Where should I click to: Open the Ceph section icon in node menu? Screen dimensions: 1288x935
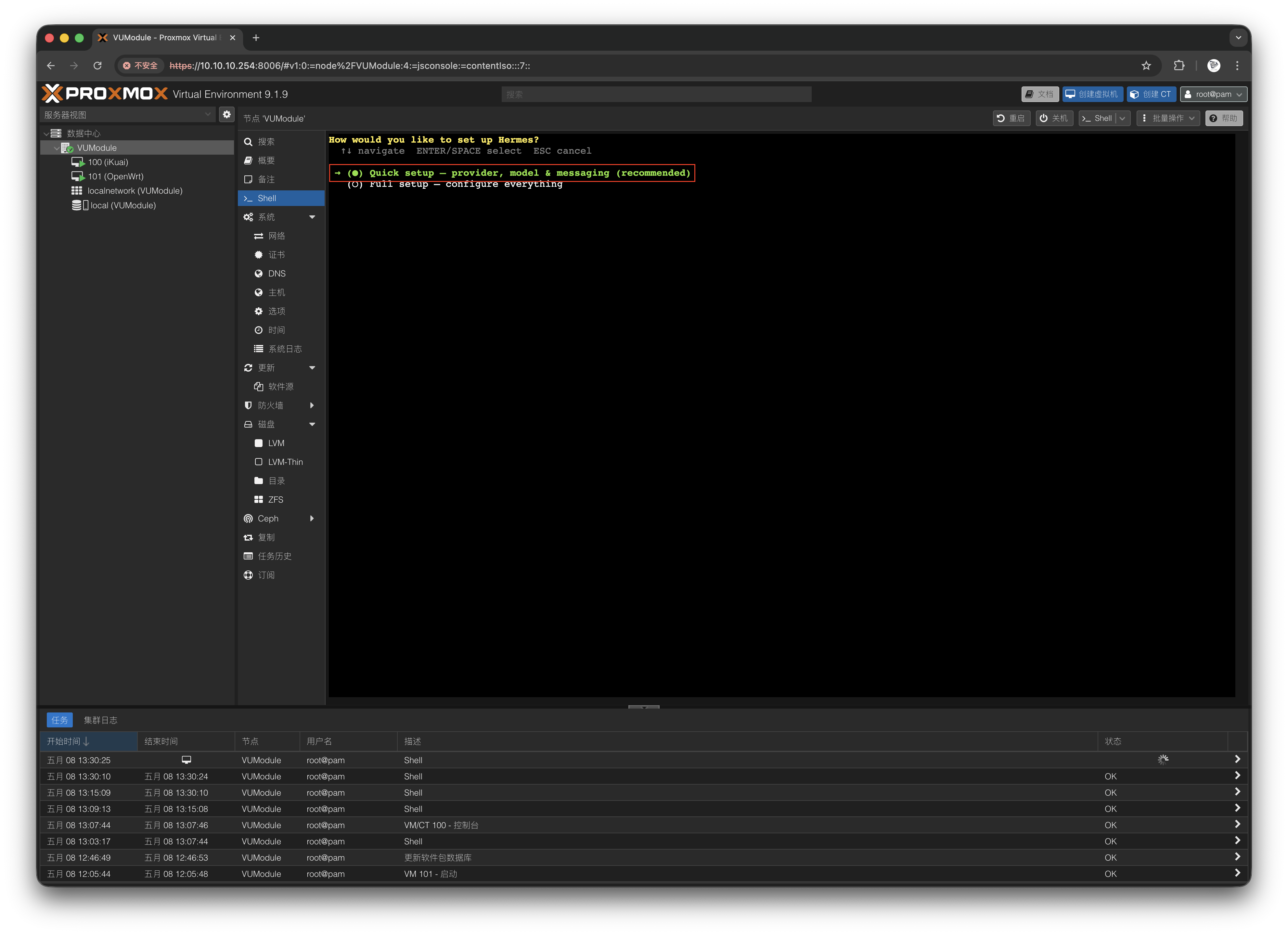click(x=248, y=519)
